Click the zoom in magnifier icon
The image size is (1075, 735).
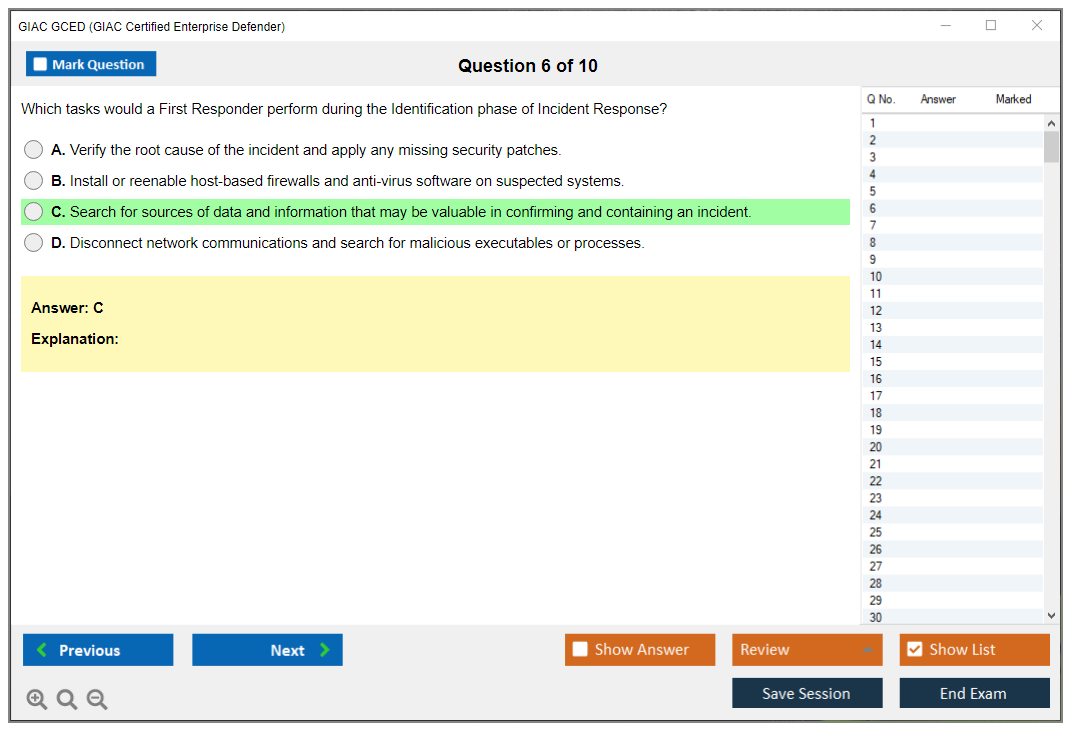click(x=37, y=699)
